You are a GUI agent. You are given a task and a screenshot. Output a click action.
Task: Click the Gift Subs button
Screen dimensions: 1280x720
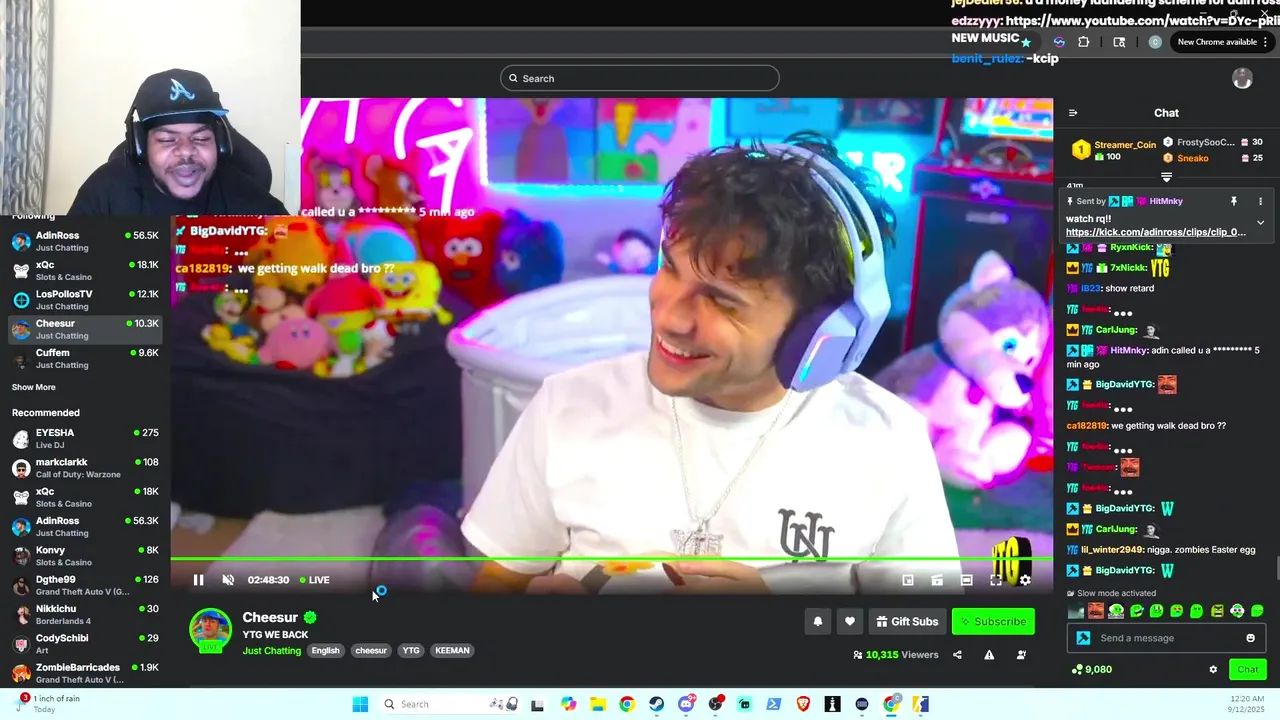(x=906, y=621)
